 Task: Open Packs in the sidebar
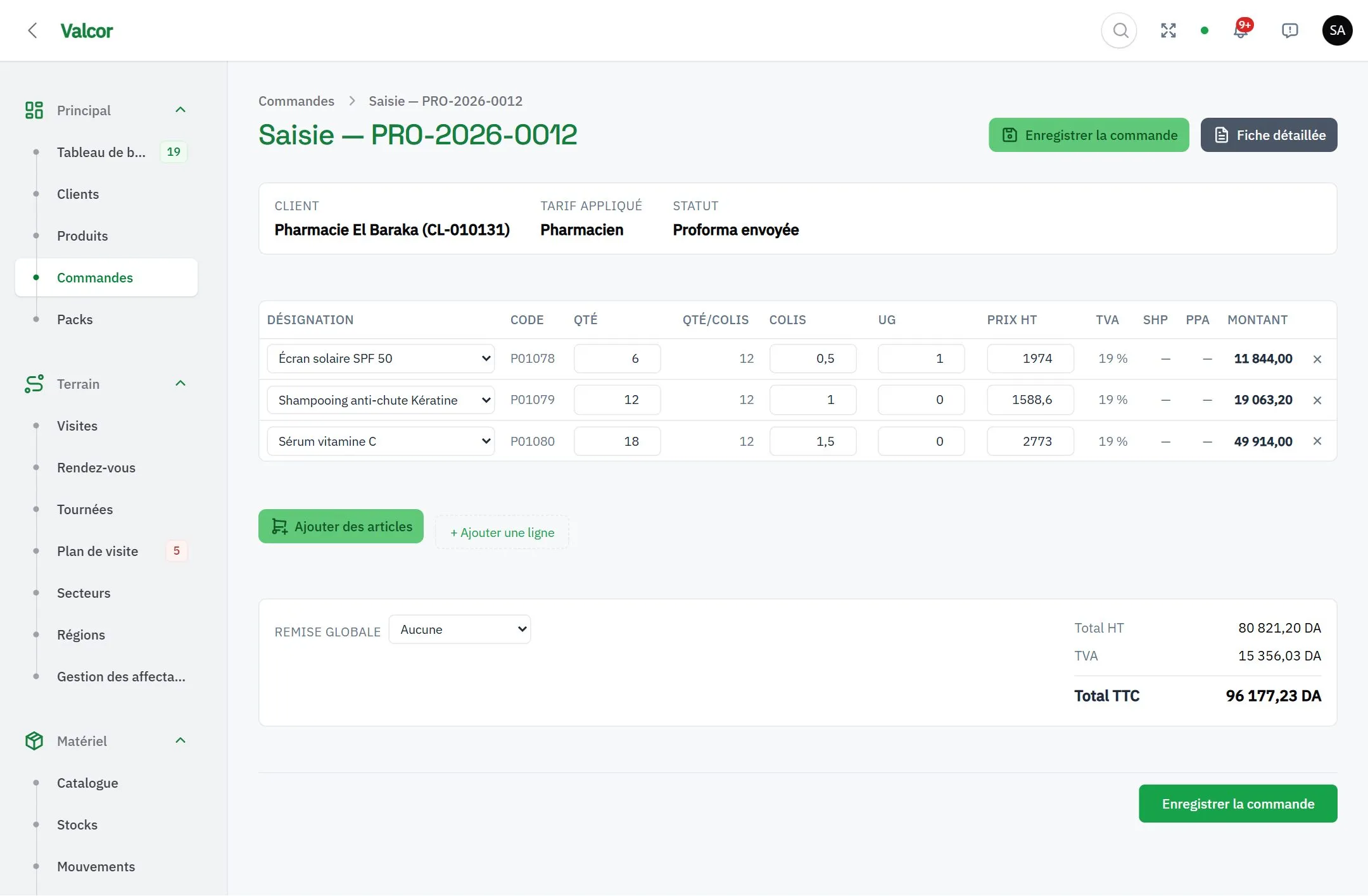click(x=106, y=319)
